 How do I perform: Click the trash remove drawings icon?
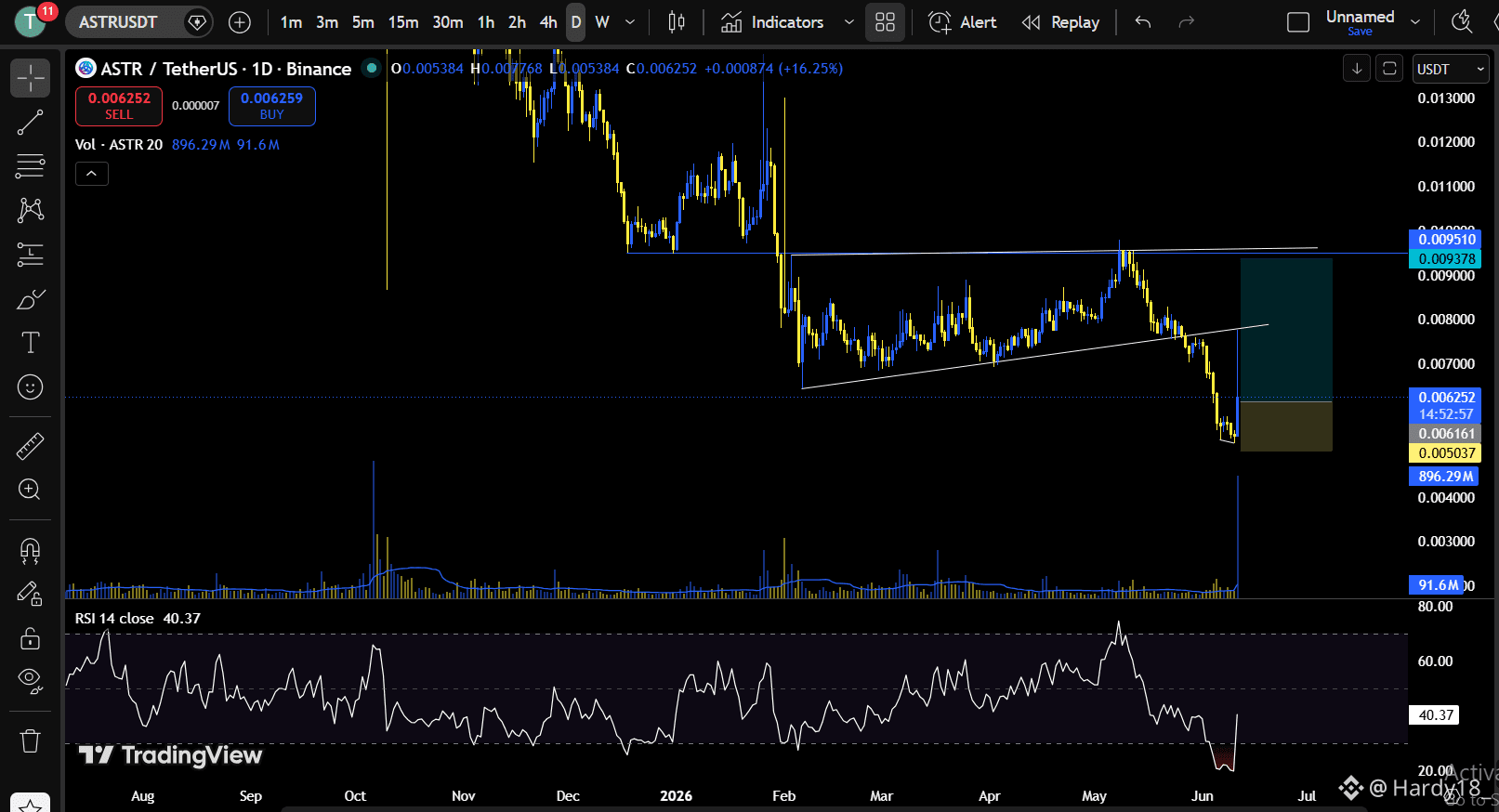point(30,740)
